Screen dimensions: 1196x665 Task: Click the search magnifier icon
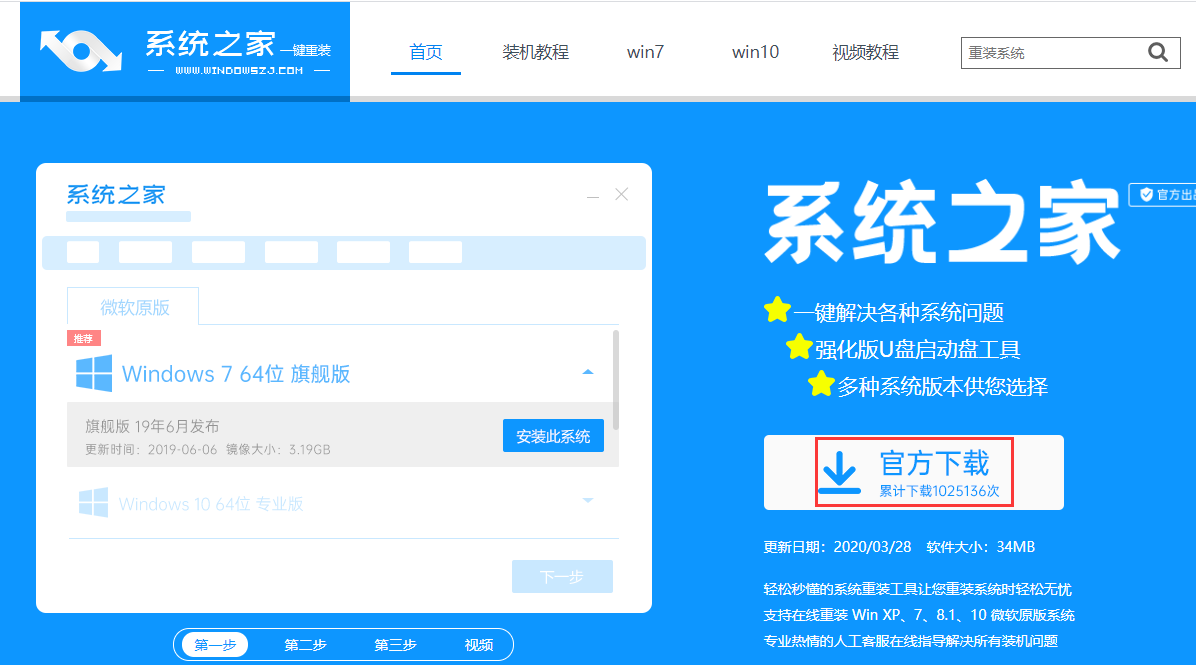[x=1158, y=52]
